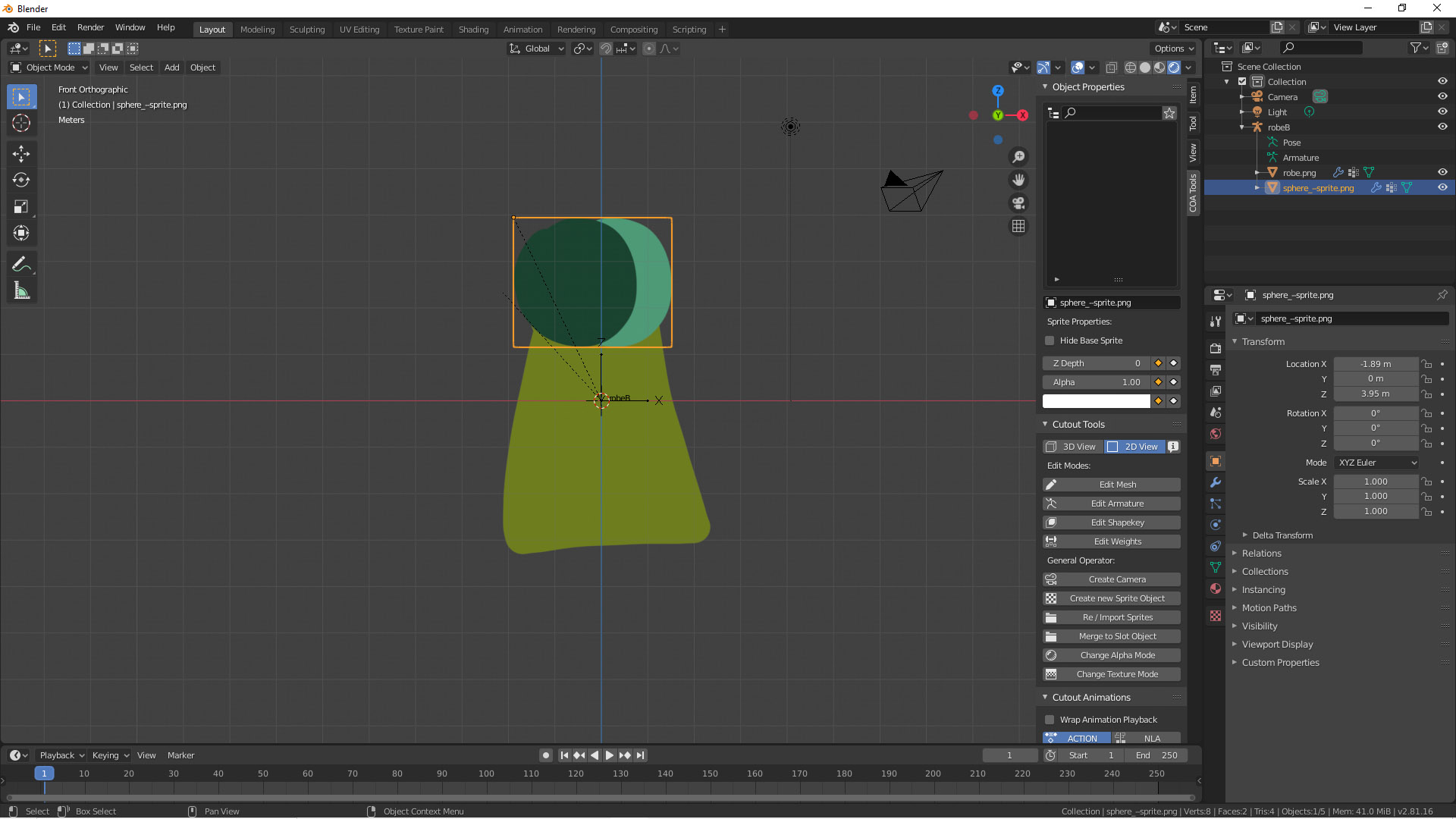Select the Scale tool
1456x819 pixels.
(x=21, y=206)
